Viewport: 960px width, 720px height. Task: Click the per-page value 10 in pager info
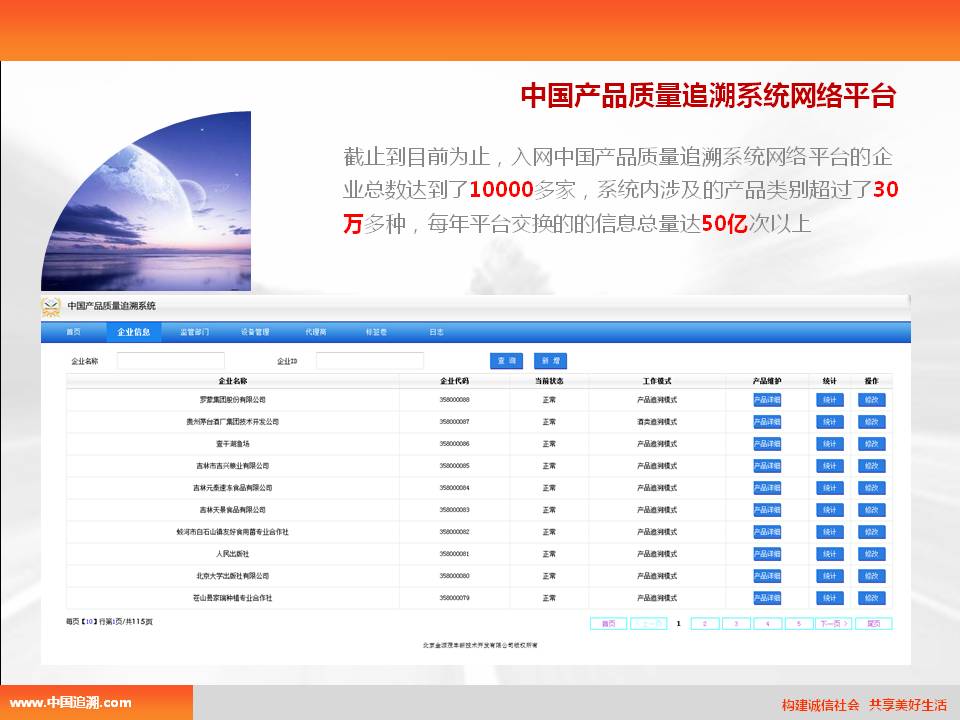[89, 622]
